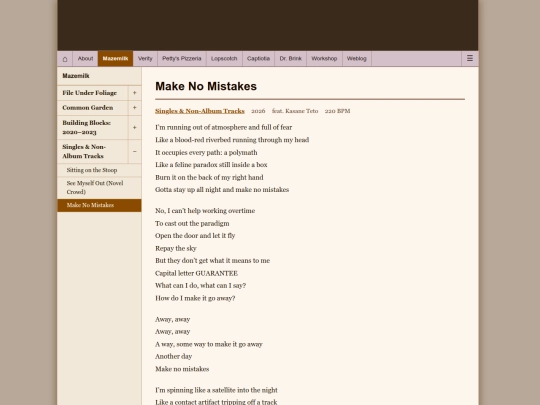Viewport: 540px width, 405px height.
Task: Open File Under Foliage album
Action: [93, 93]
